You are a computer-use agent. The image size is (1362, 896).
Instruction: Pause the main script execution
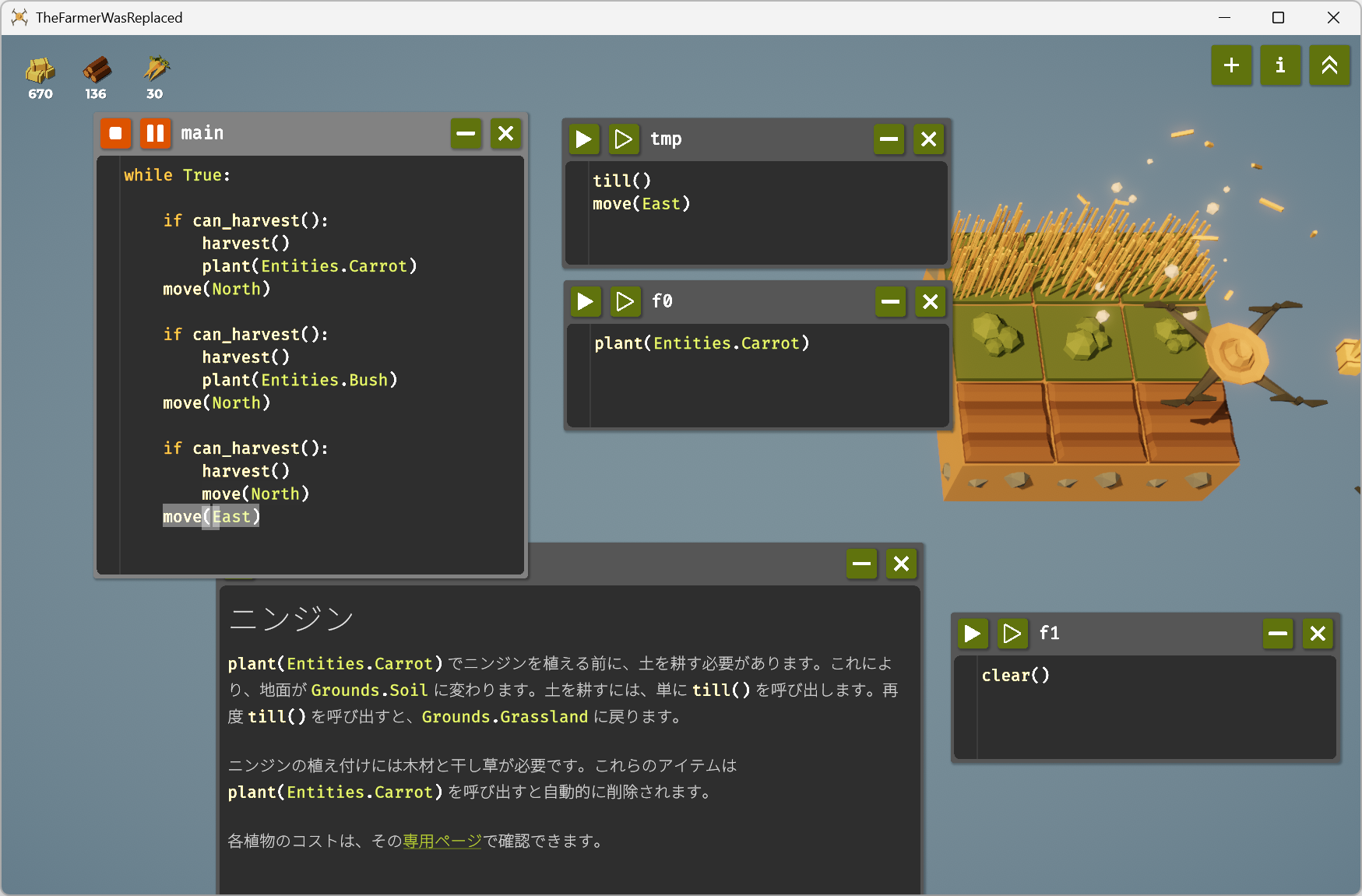[155, 133]
